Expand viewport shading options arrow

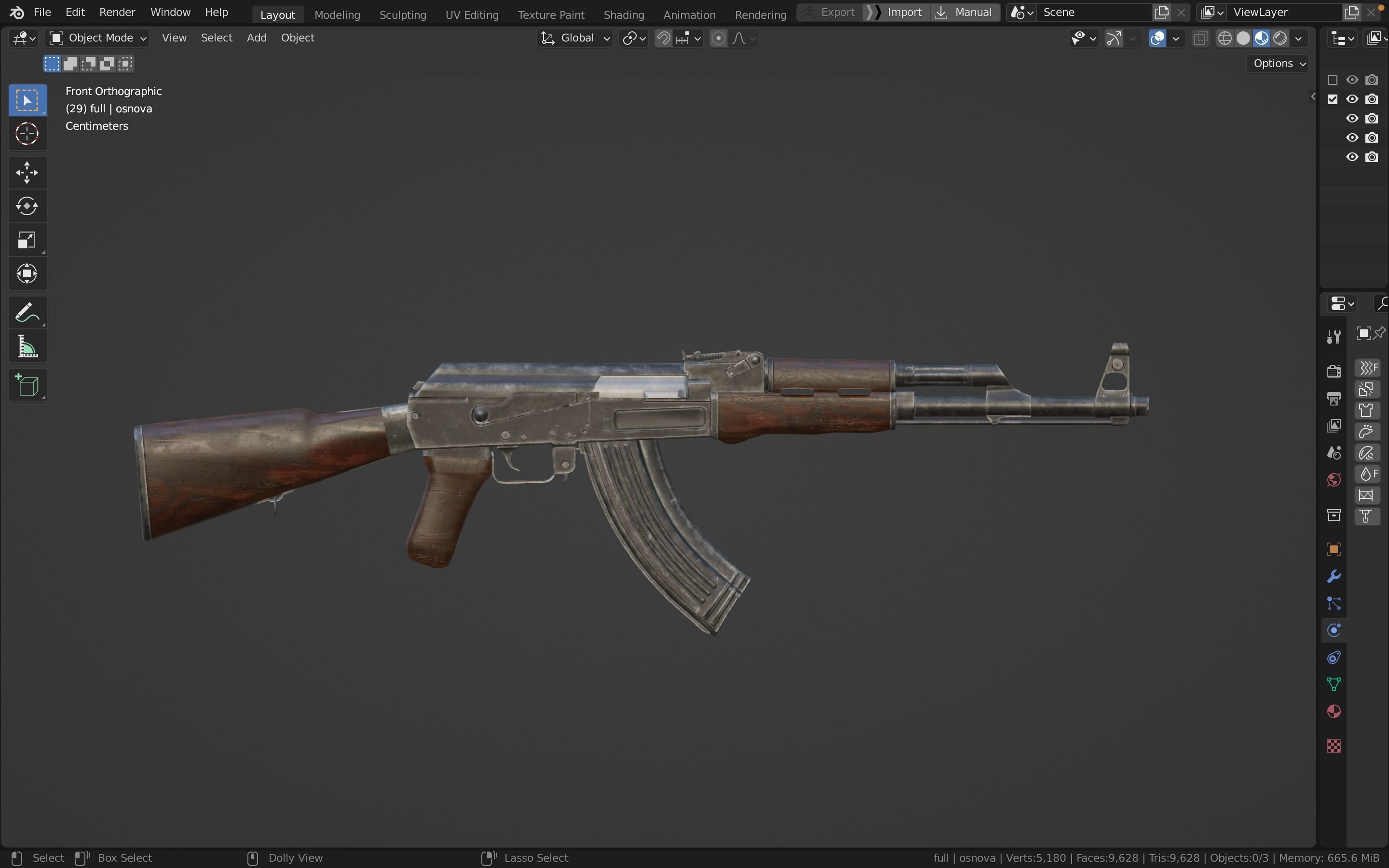coord(1298,39)
